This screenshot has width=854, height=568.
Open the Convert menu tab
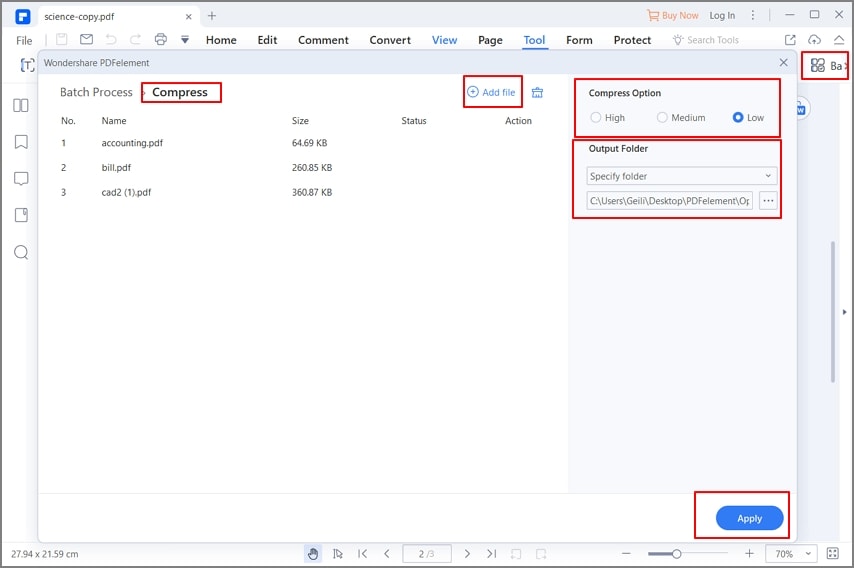(390, 40)
